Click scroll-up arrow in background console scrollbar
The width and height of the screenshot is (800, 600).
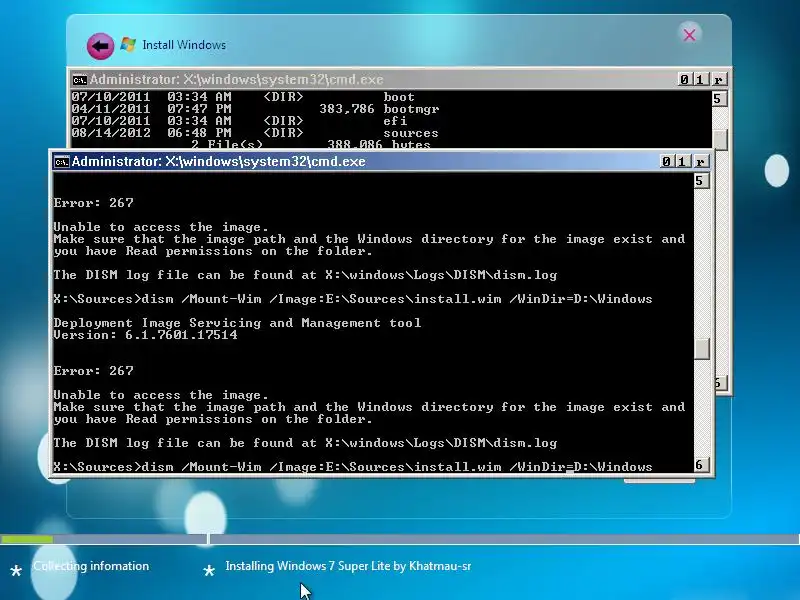719,98
